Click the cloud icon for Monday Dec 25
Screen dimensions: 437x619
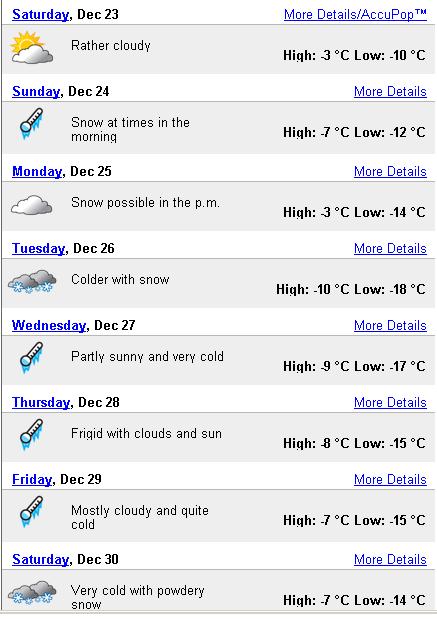(x=32, y=205)
